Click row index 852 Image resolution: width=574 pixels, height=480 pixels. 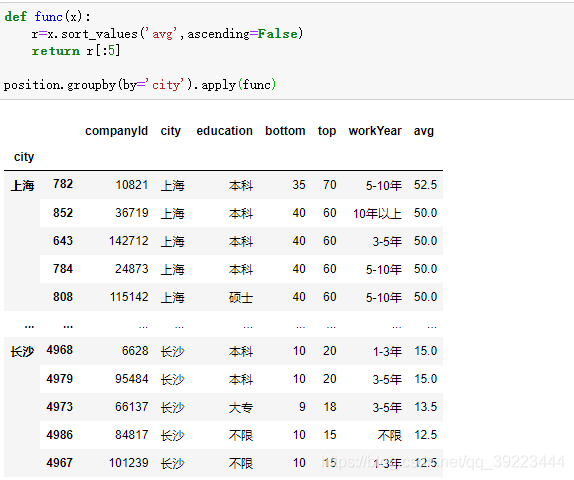[x=63, y=213]
